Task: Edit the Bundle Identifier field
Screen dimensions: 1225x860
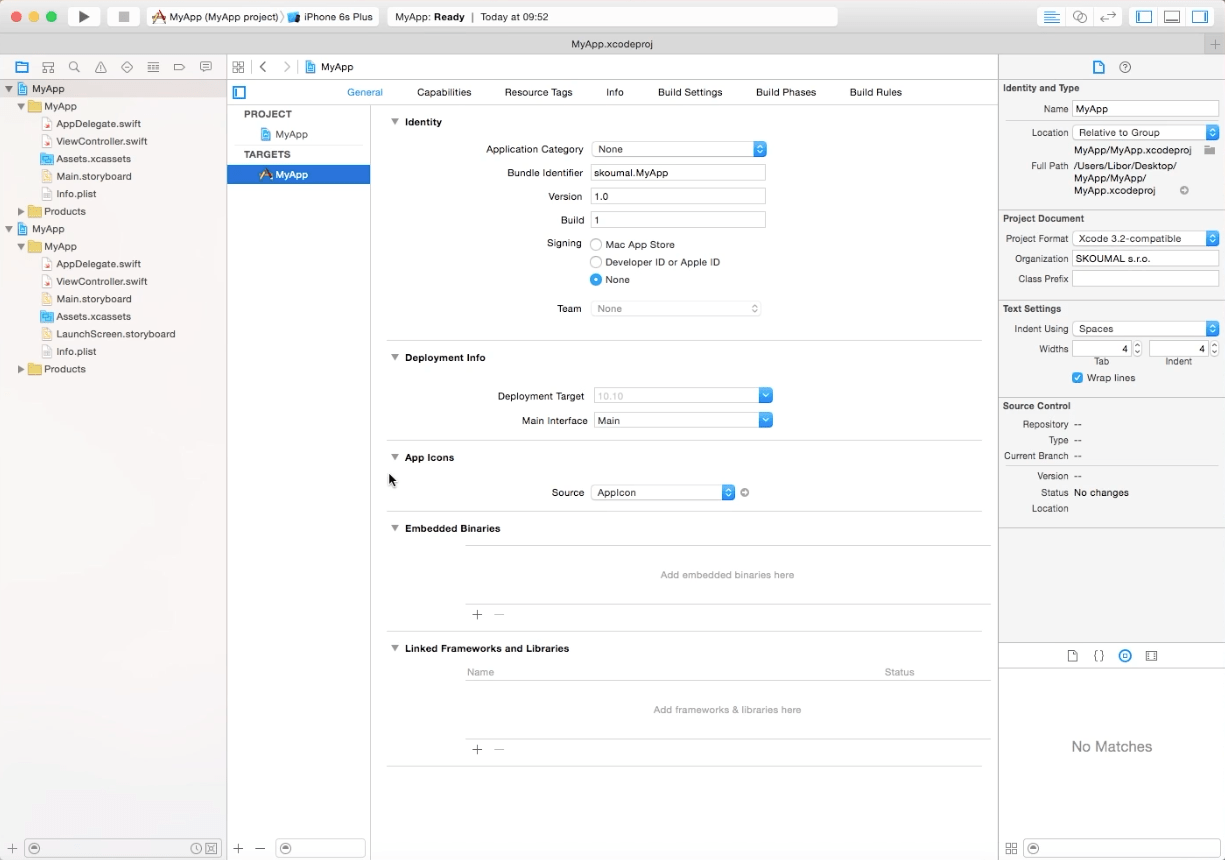Action: point(678,173)
